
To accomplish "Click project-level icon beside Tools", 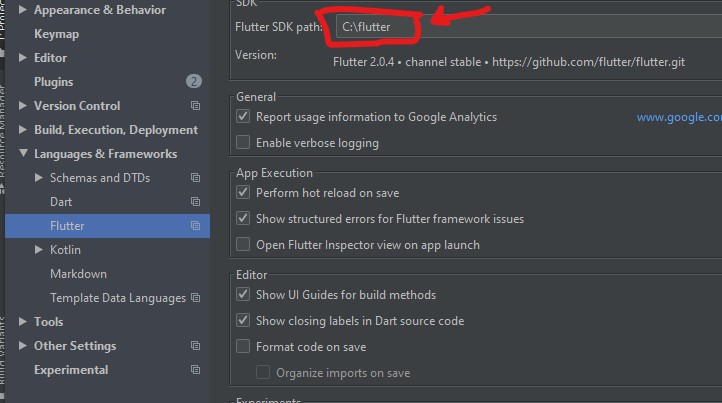I will (196, 322).
